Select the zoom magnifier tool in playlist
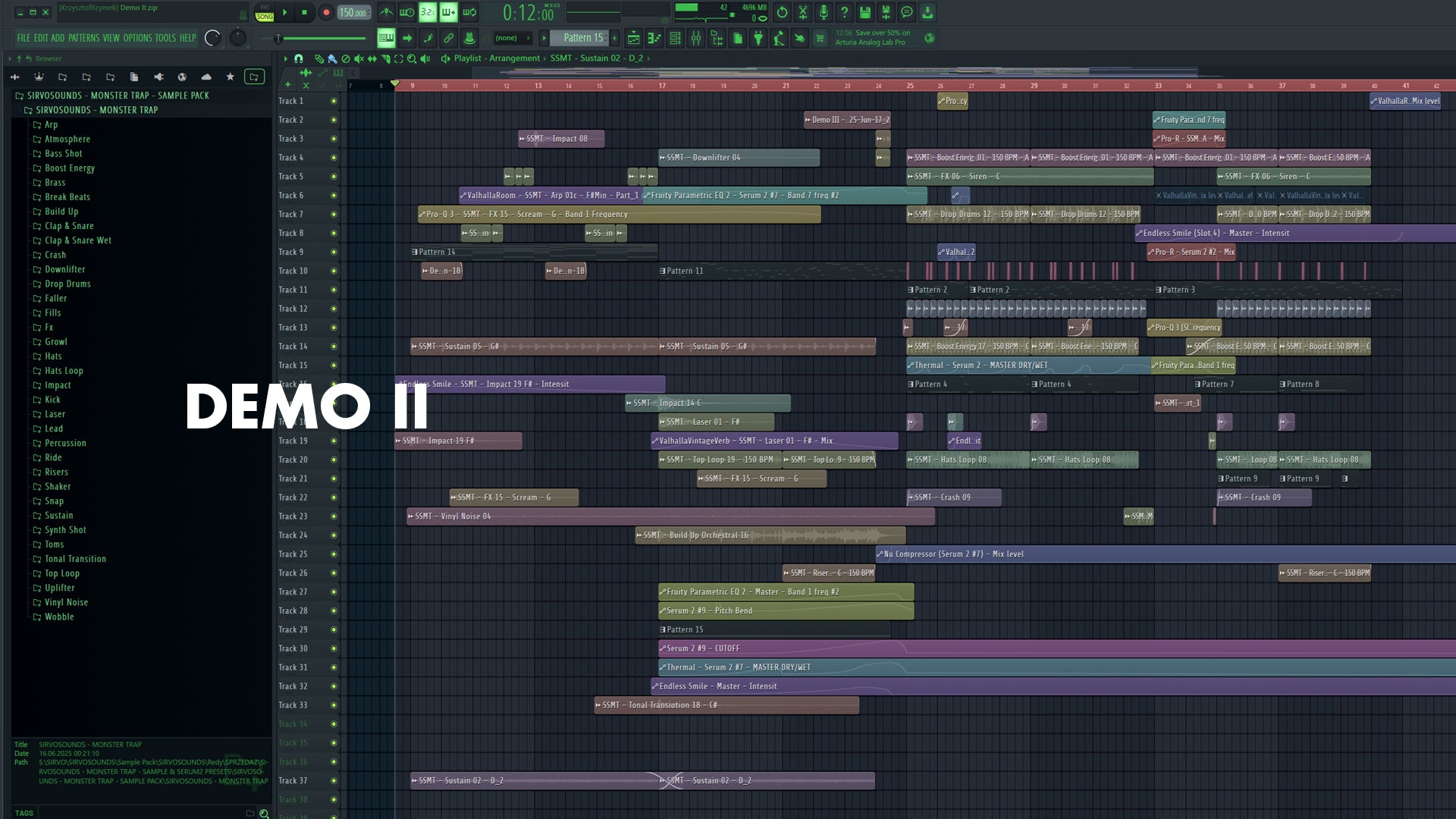Screen dimensions: 1456x819 pos(412,58)
